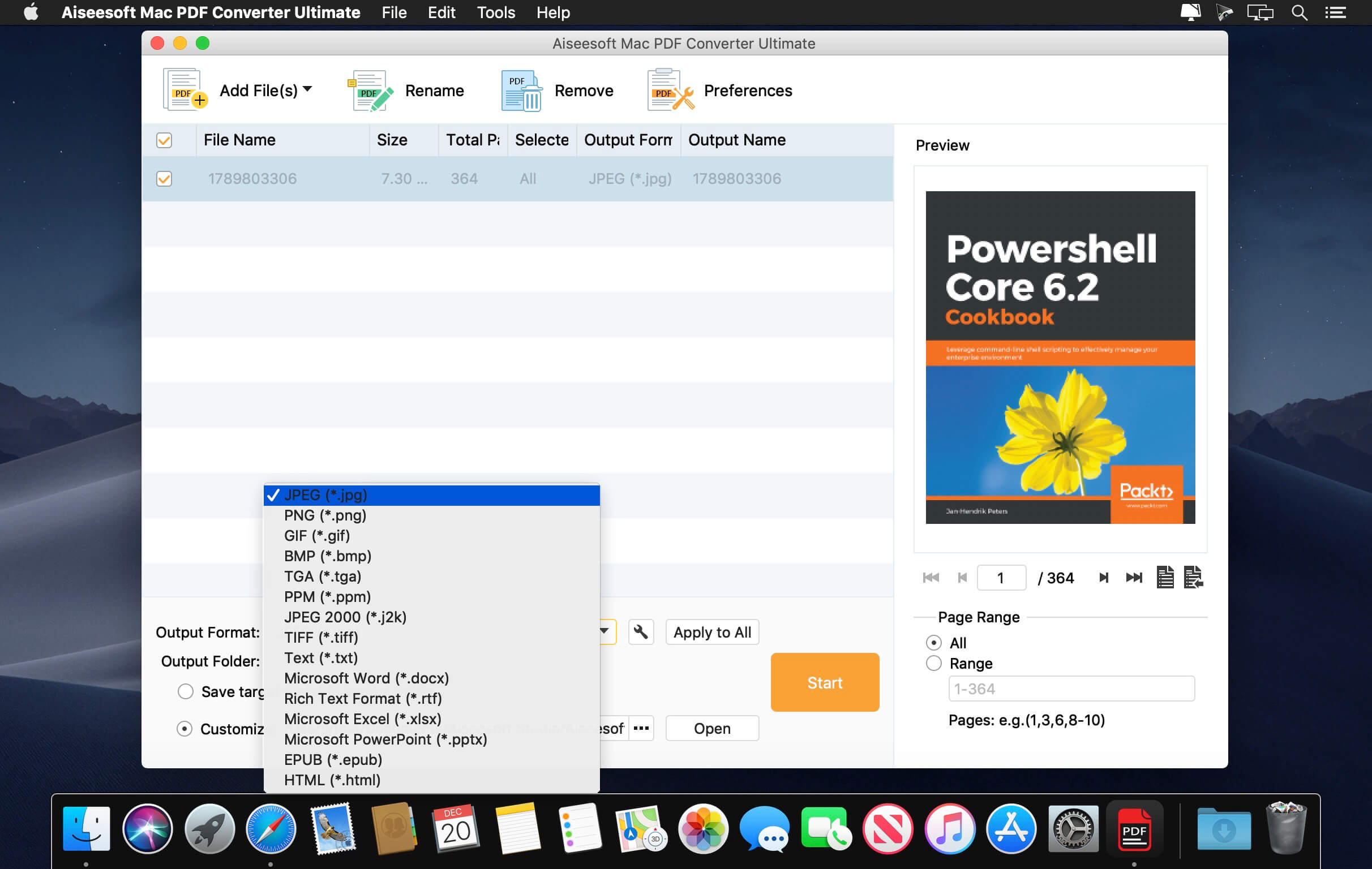1372x869 pixels.
Task: Jump to last page in preview
Action: click(x=1134, y=578)
